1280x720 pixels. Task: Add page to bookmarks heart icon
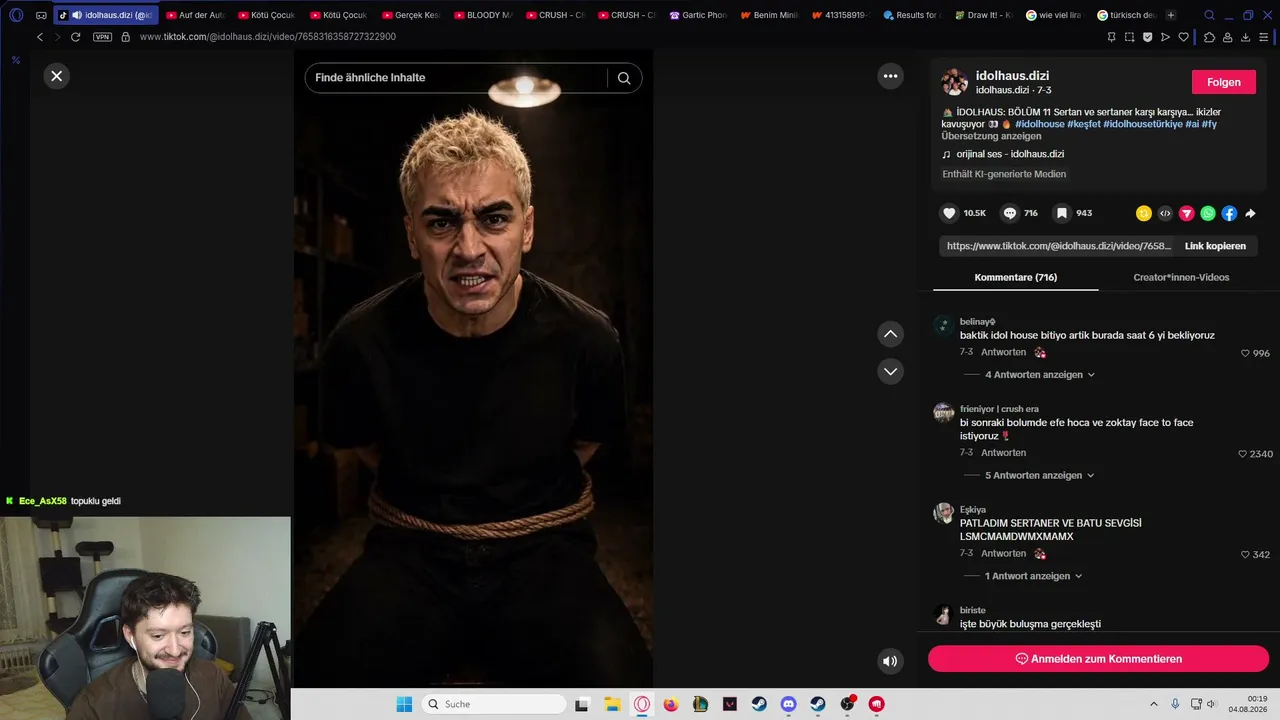[1184, 37]
